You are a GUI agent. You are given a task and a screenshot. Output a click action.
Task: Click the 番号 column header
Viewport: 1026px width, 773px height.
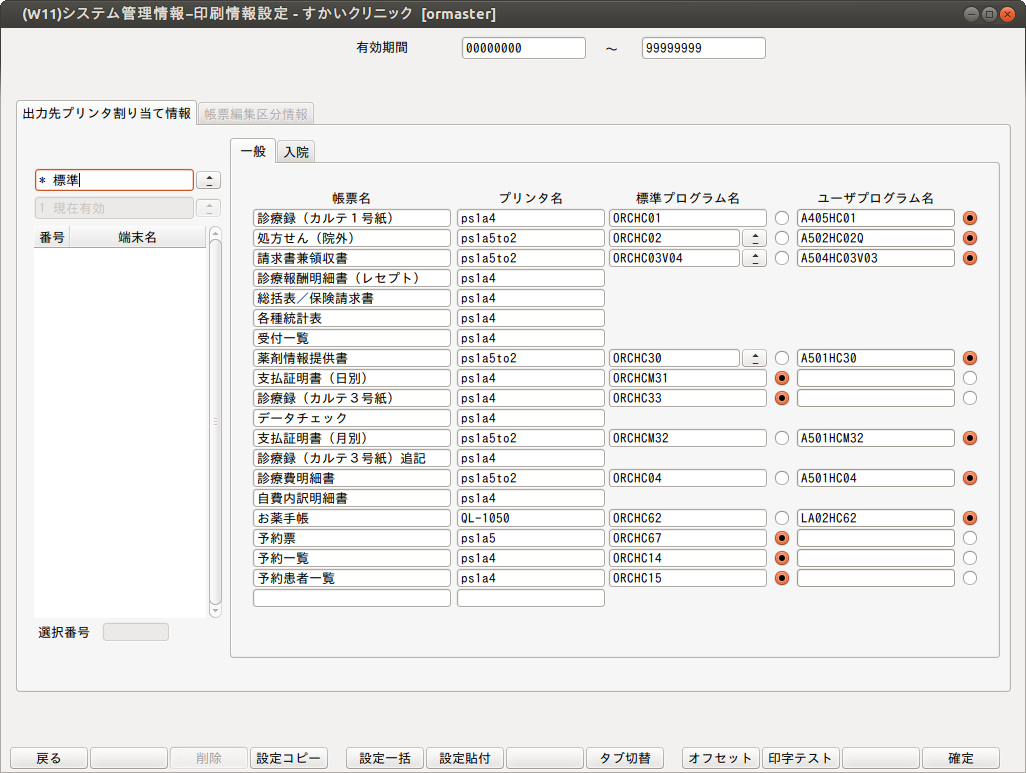tap(52, 237)
